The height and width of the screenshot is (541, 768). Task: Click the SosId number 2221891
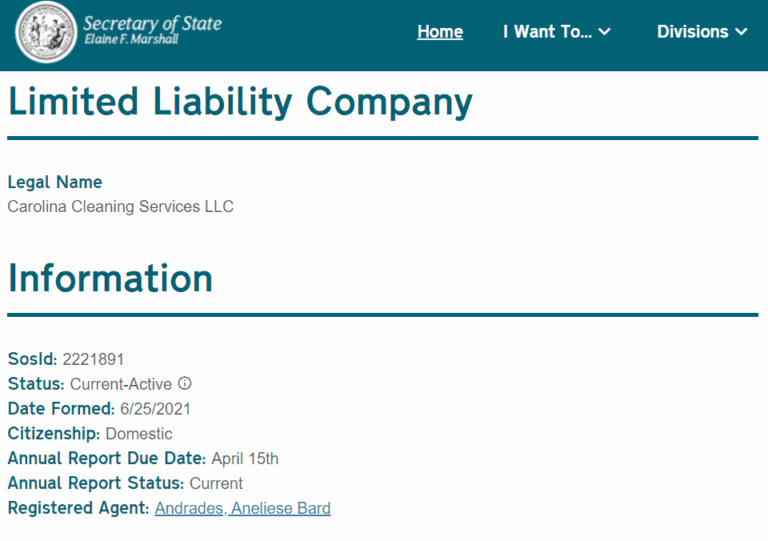pyautogui.click(x=93, y=359)
